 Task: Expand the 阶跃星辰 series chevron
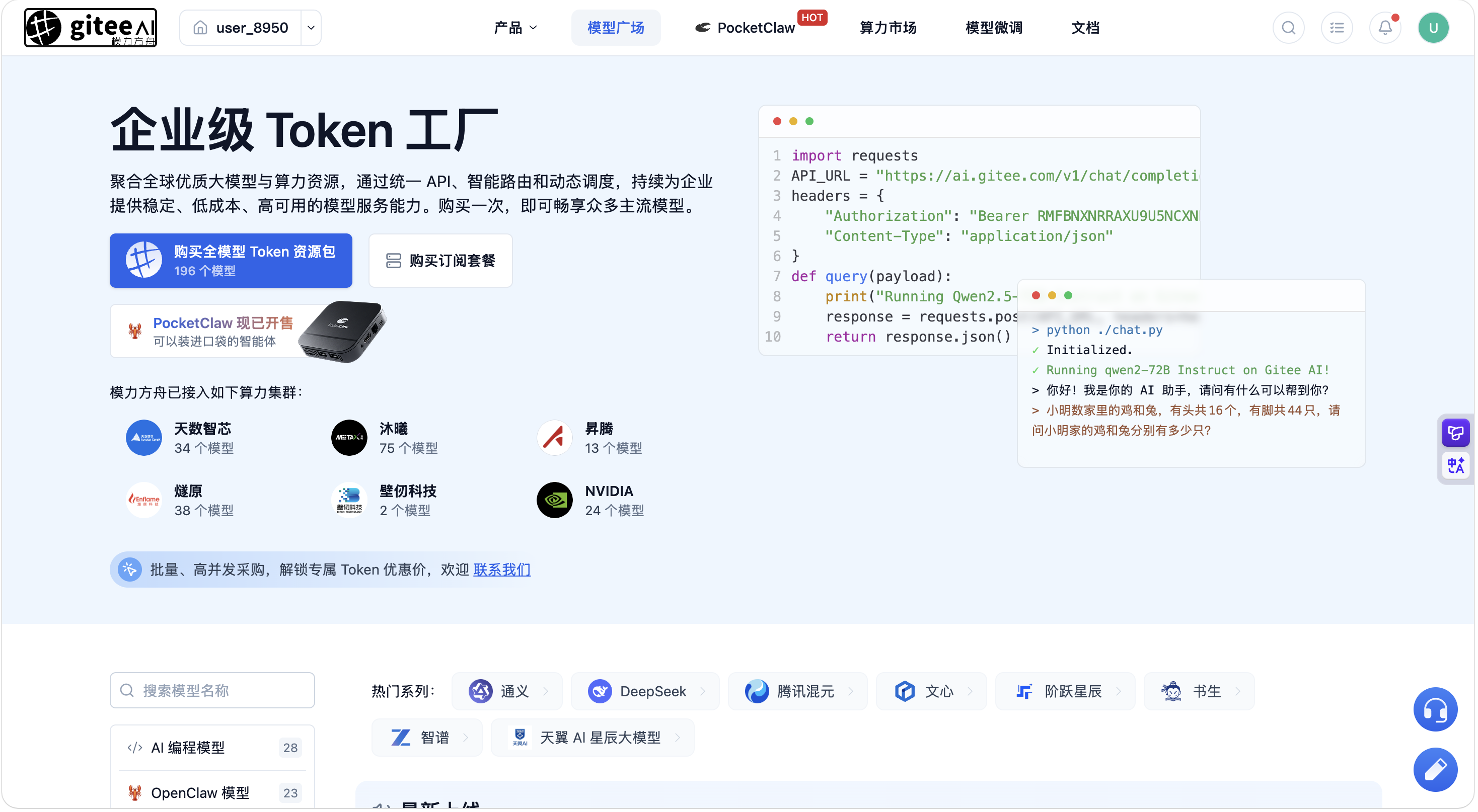tap(1118, 691)
